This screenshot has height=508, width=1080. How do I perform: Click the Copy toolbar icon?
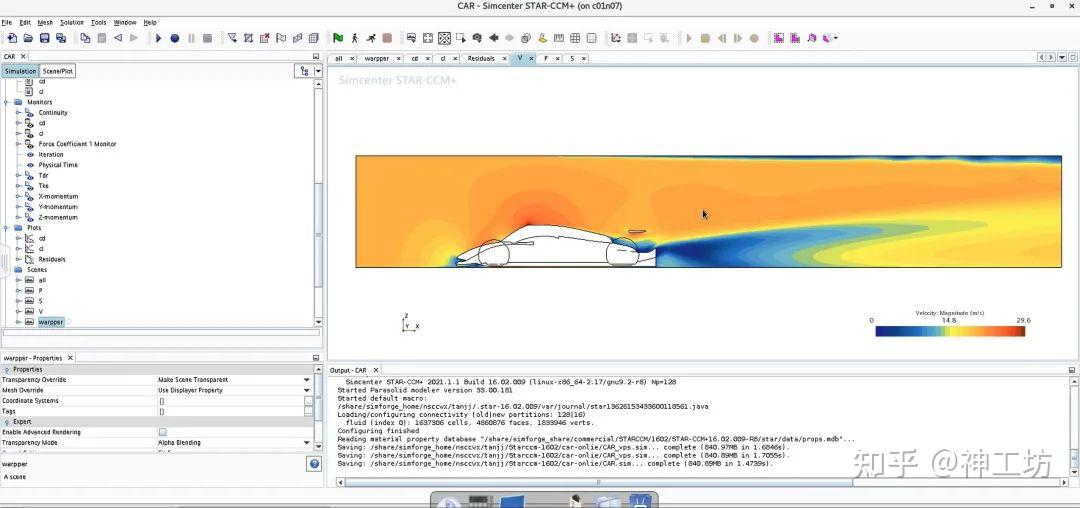pos(85,39)
